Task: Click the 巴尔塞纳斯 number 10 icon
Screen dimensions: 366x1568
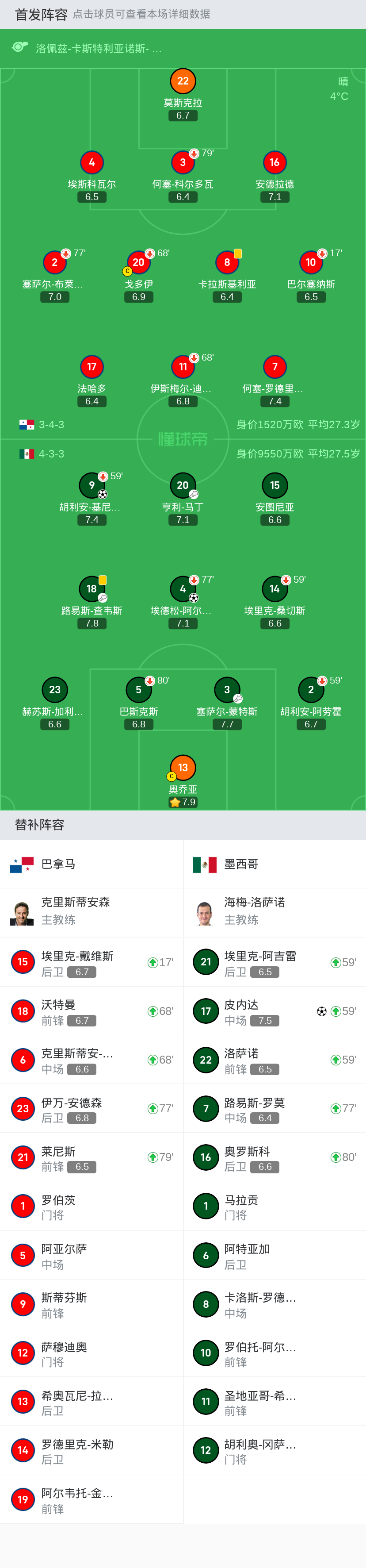Action: (x=311, y=263)
